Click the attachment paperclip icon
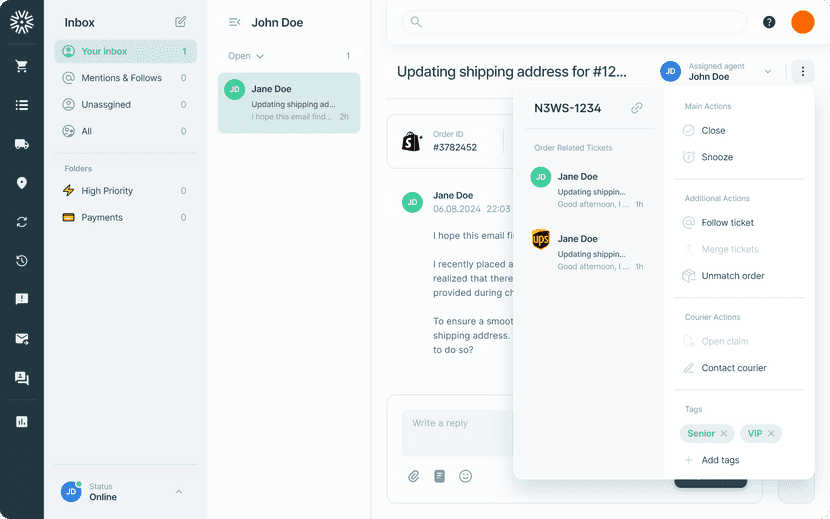 tap(413, 476)
